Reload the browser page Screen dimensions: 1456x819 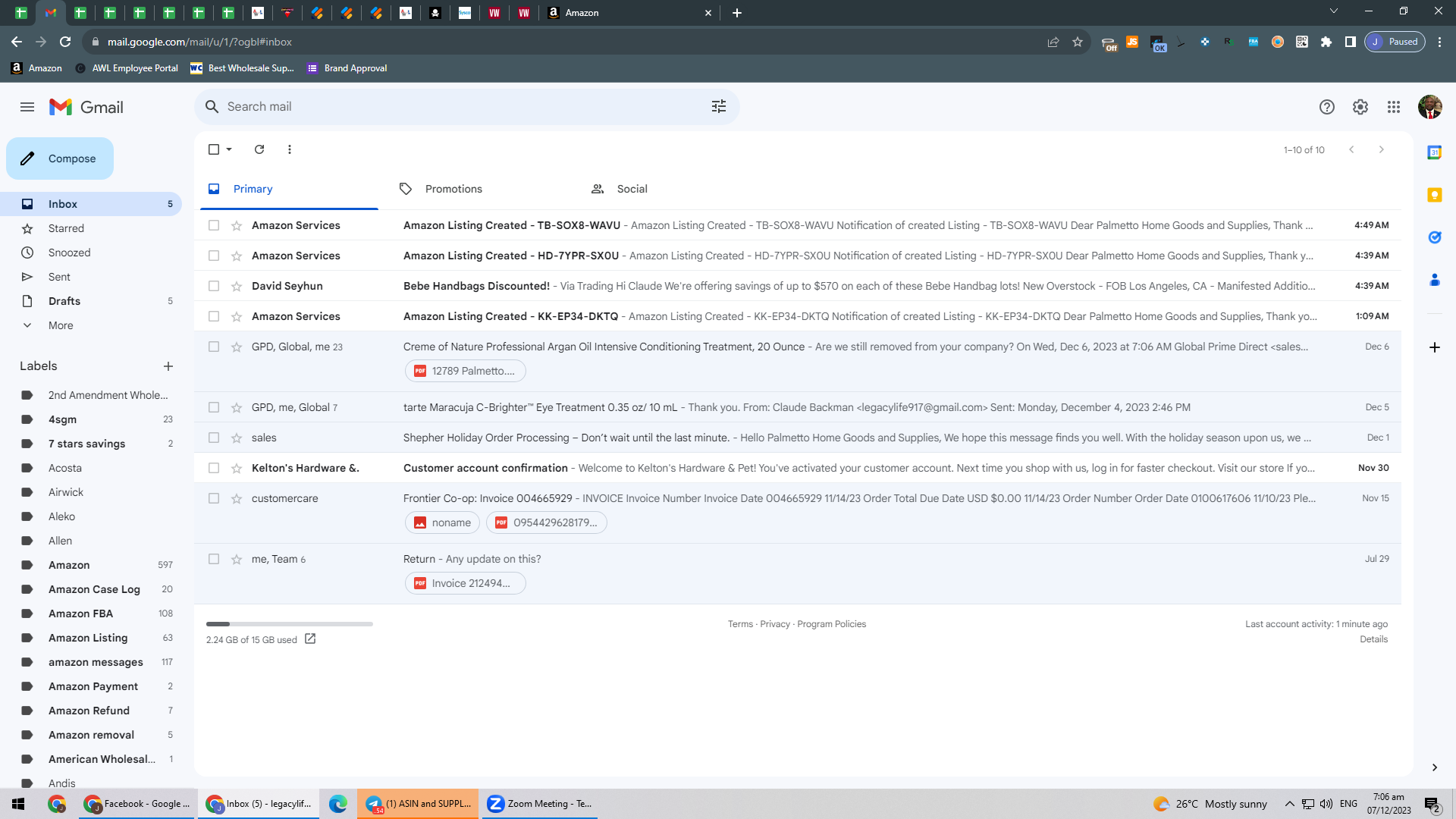(65, 42)
